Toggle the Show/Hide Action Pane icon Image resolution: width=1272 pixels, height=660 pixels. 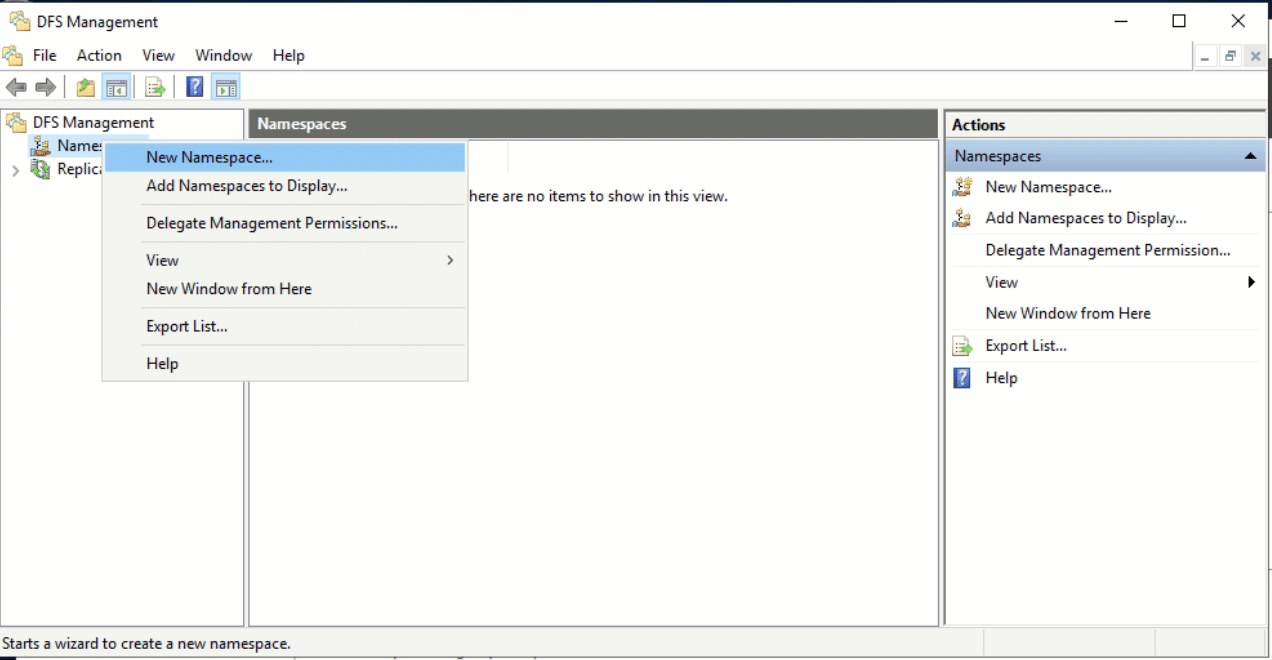click(225, 88)
